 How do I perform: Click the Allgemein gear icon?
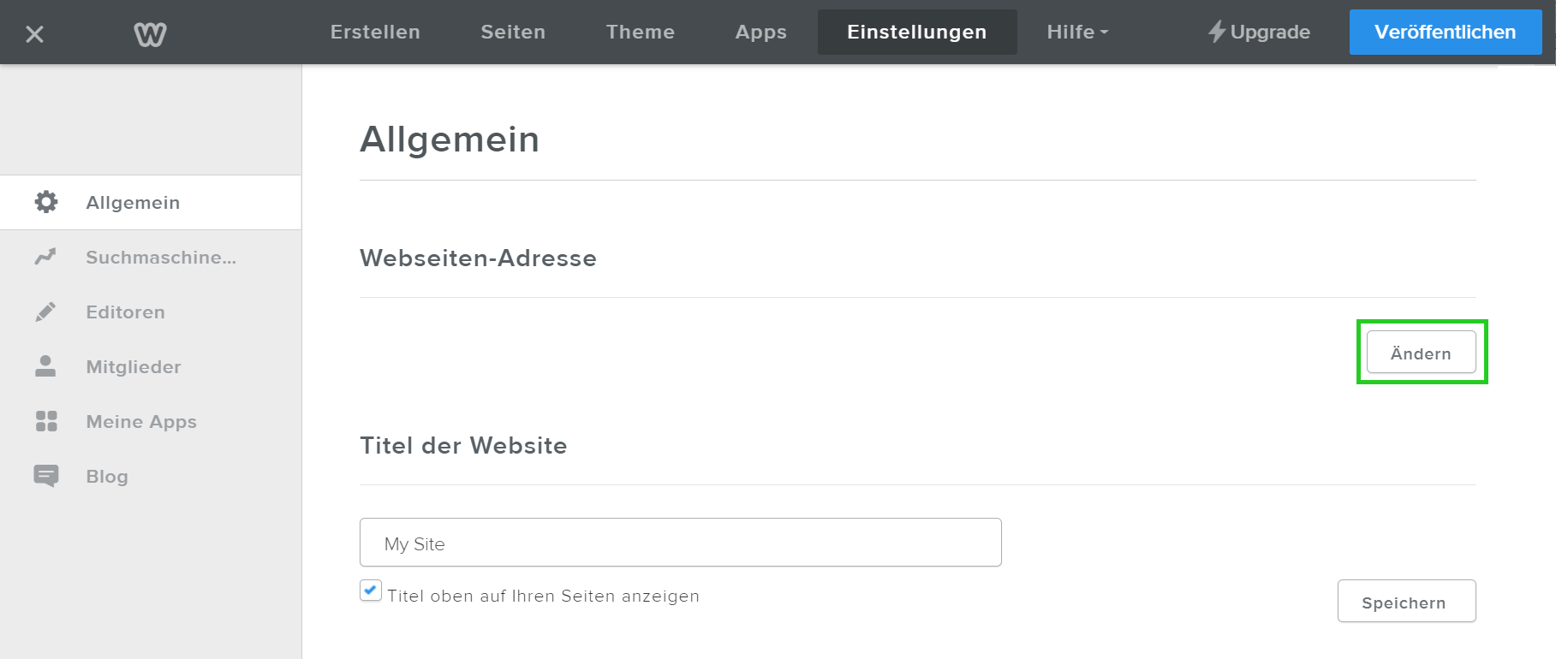tap(46, 202)
